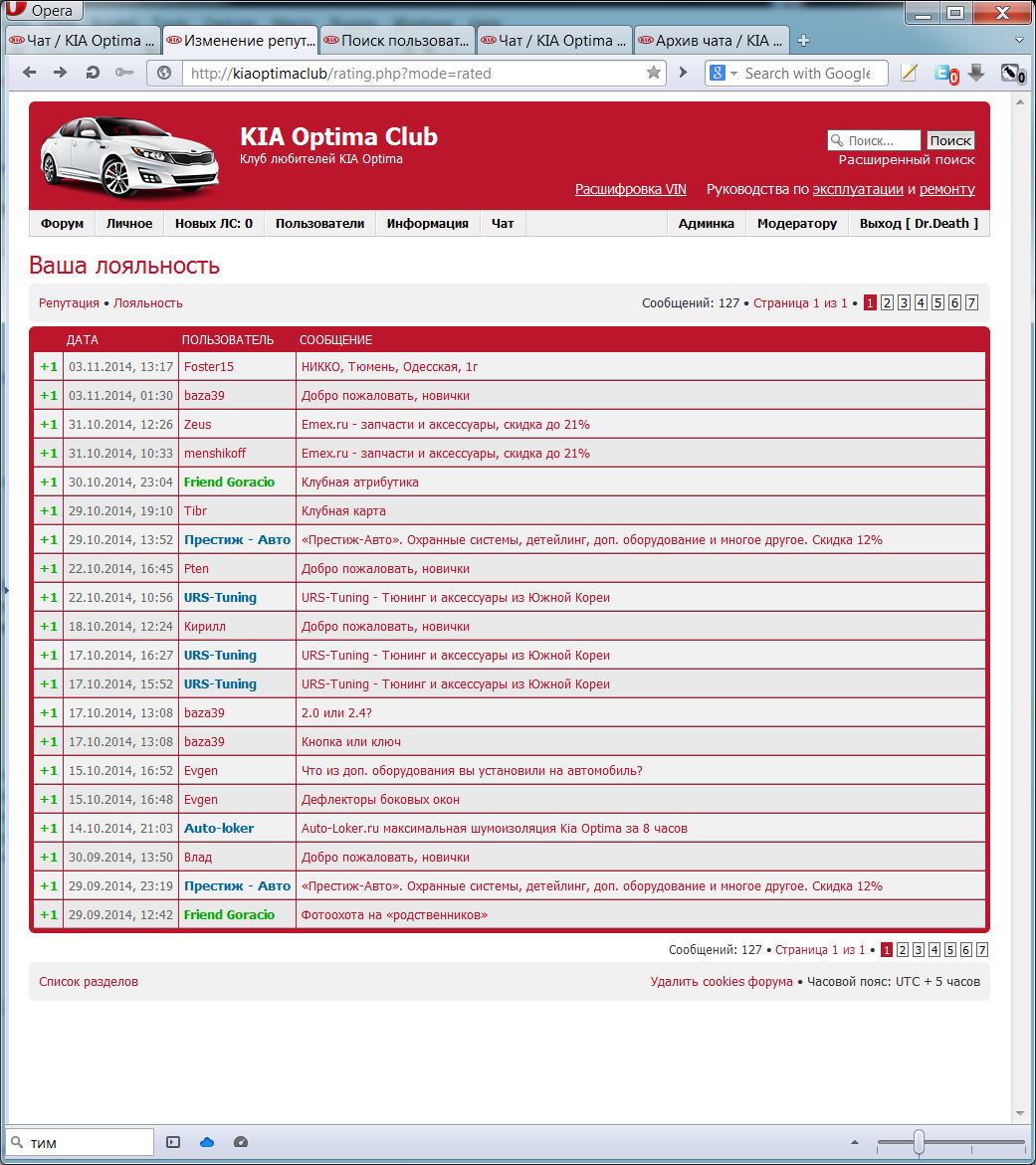The width and height of the screenshot is (1036, 1165).
Task: Click the browser Back arrow button
Action: (x=30, y=73)
